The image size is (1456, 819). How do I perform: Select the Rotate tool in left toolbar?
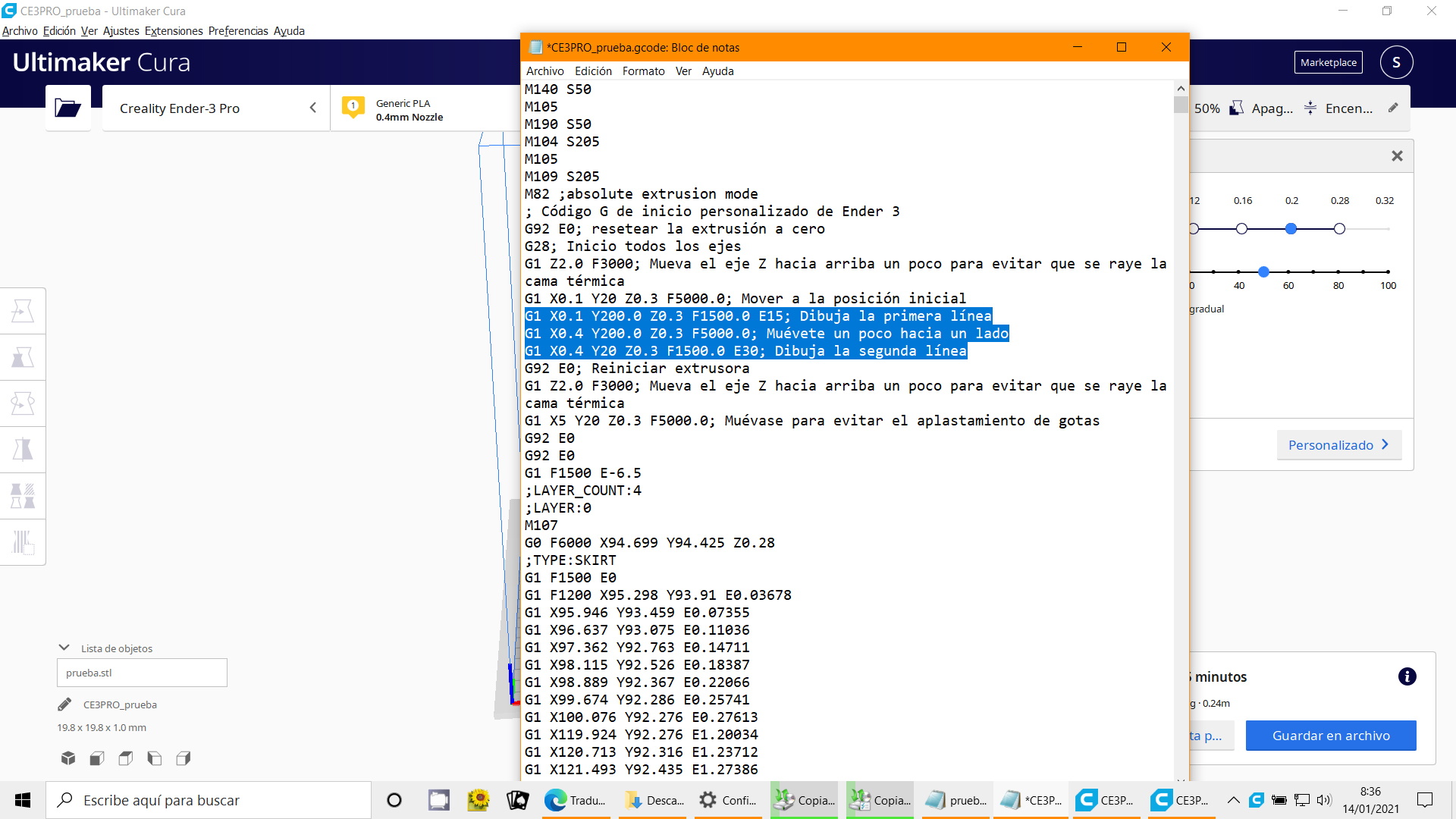point(23,403)
